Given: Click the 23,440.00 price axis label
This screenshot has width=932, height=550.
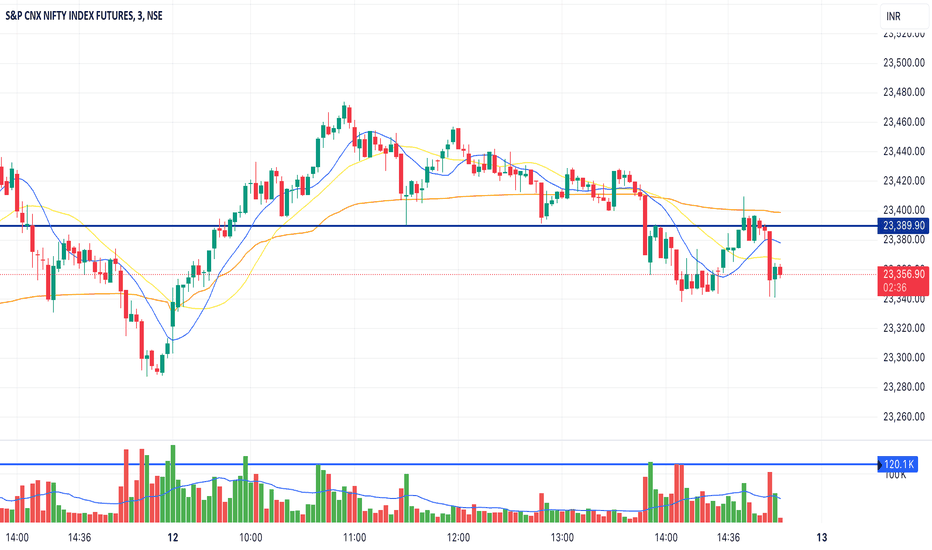Looking at the screenshot, I should tap(904, 151).
